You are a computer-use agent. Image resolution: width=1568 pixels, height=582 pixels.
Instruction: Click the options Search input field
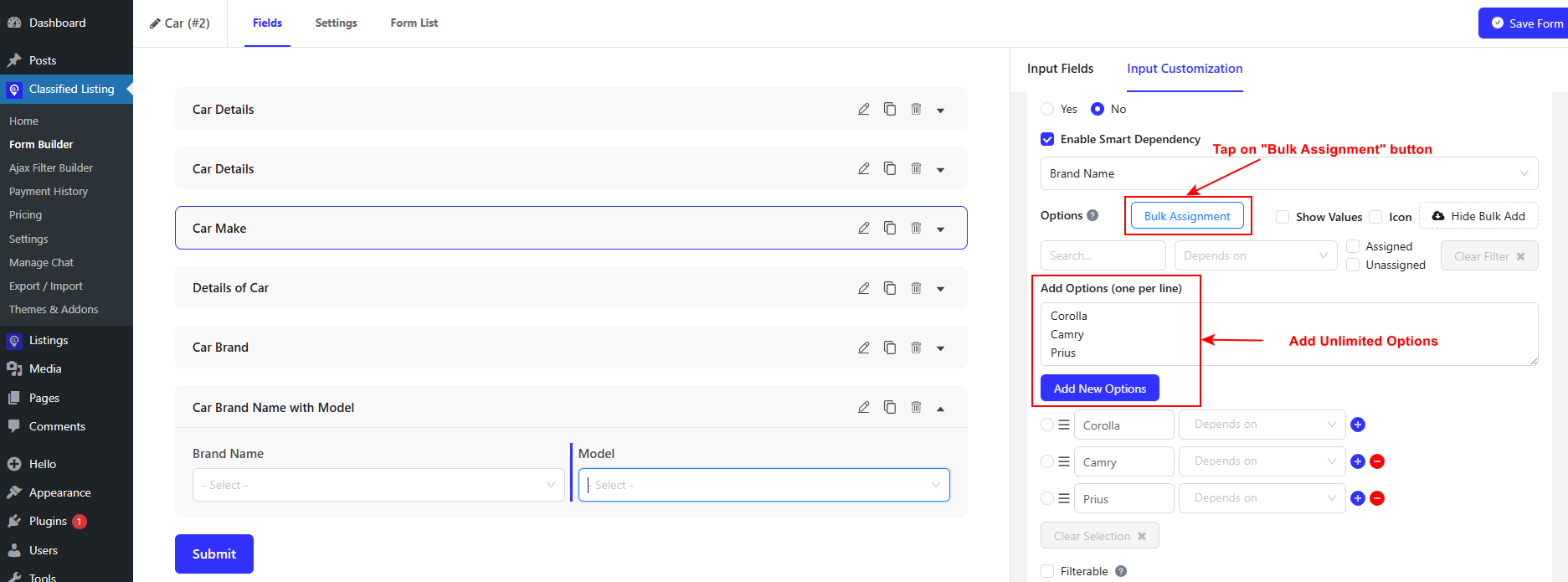(x=1103, y=255)
